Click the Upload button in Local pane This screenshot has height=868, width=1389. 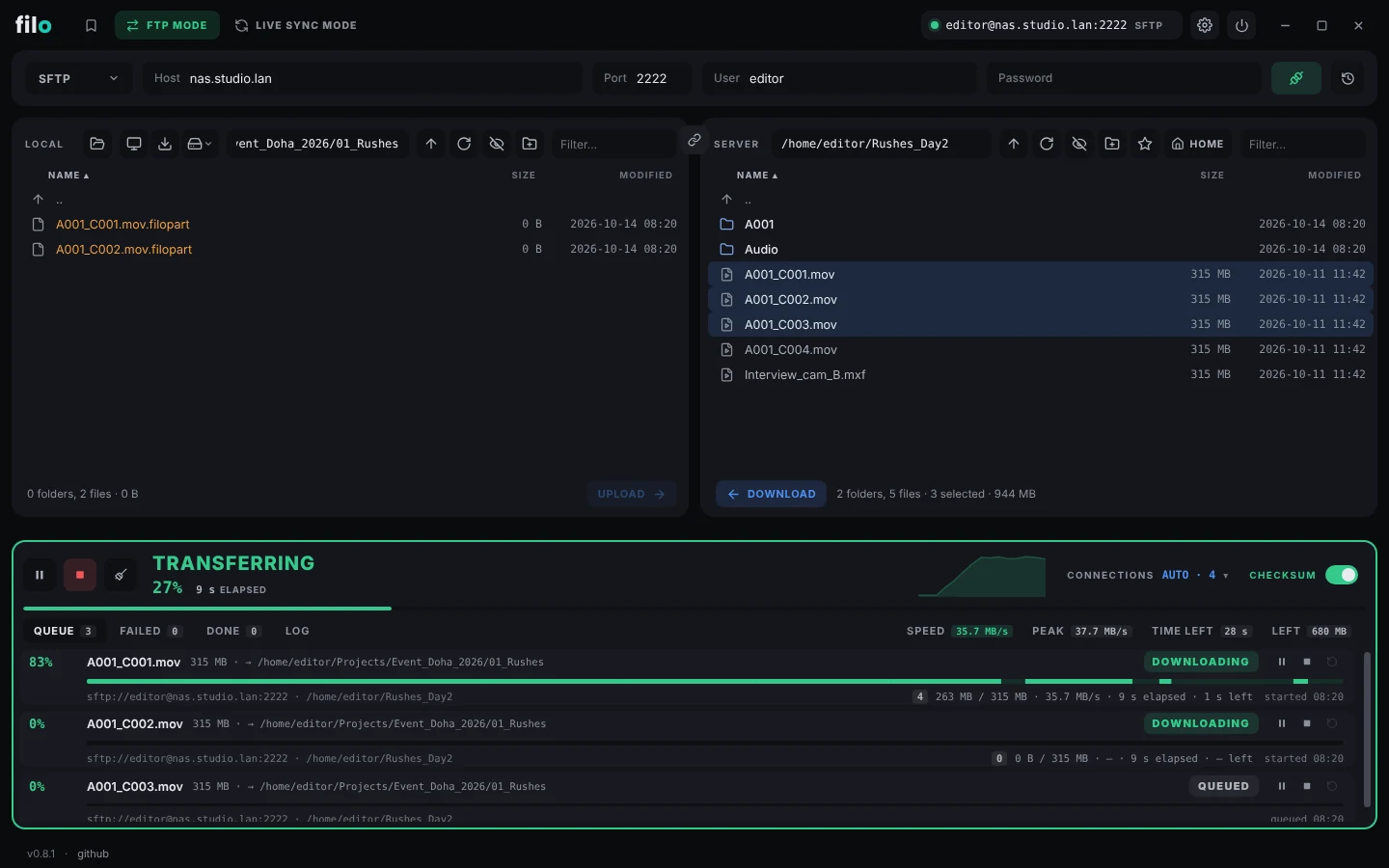631,494
